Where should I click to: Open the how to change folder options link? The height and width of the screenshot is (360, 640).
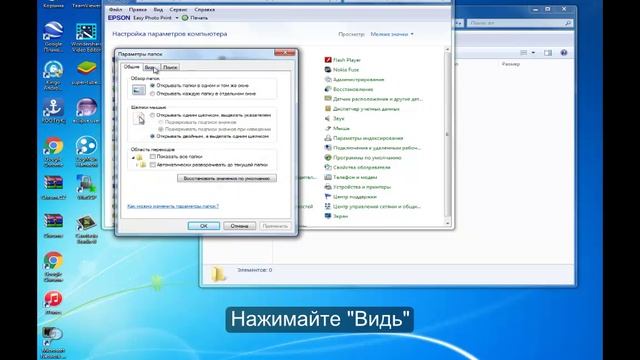(x=173, y=207)
